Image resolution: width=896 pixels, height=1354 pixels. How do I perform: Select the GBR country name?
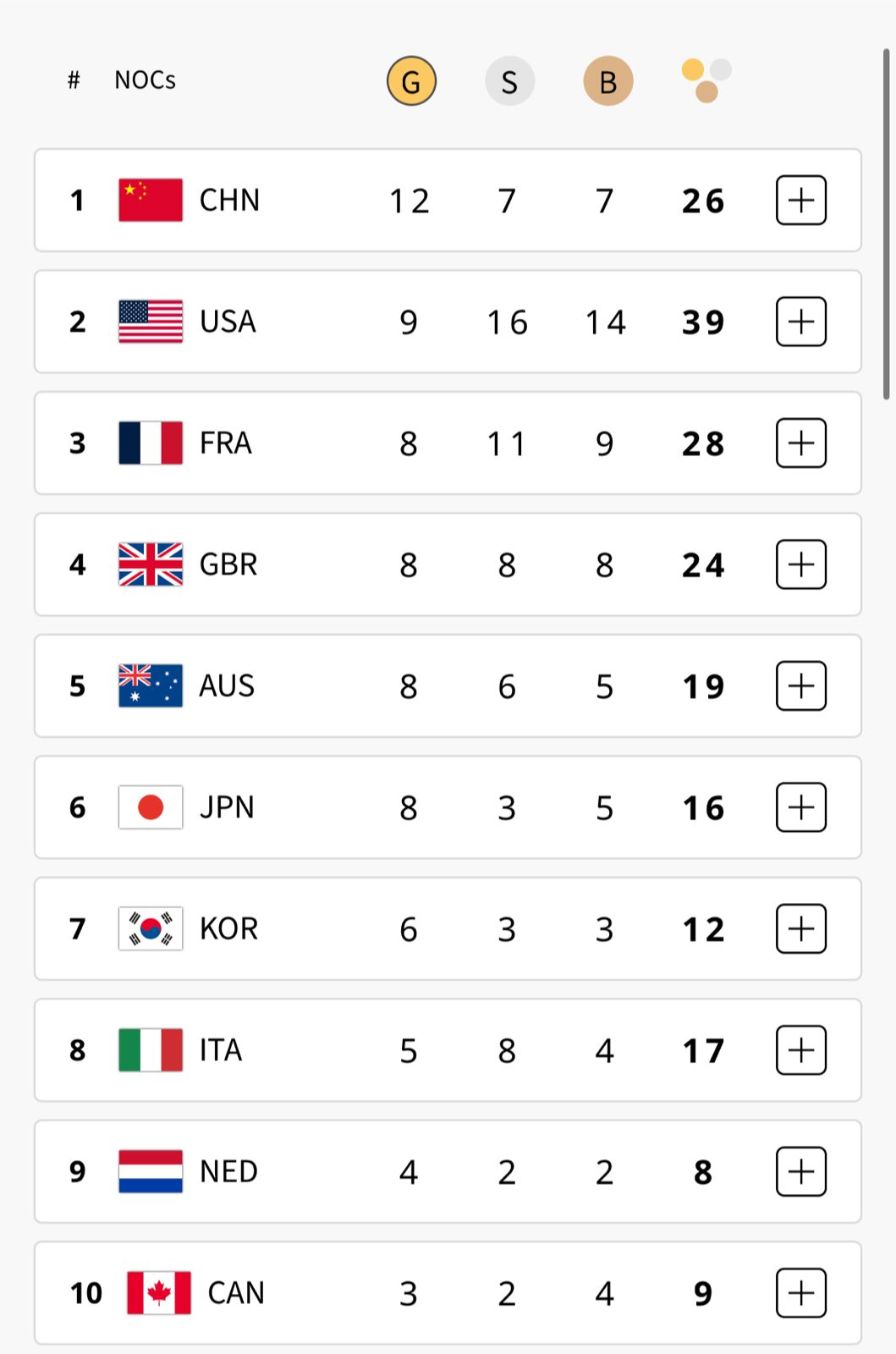[228, 564]
